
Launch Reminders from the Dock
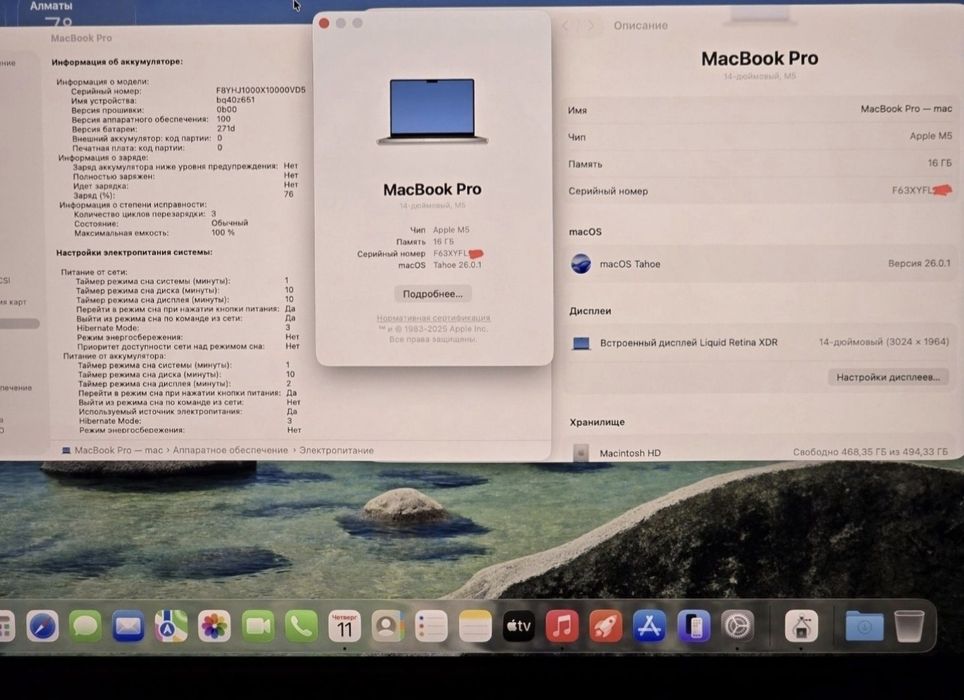click(x=431, y=626)
